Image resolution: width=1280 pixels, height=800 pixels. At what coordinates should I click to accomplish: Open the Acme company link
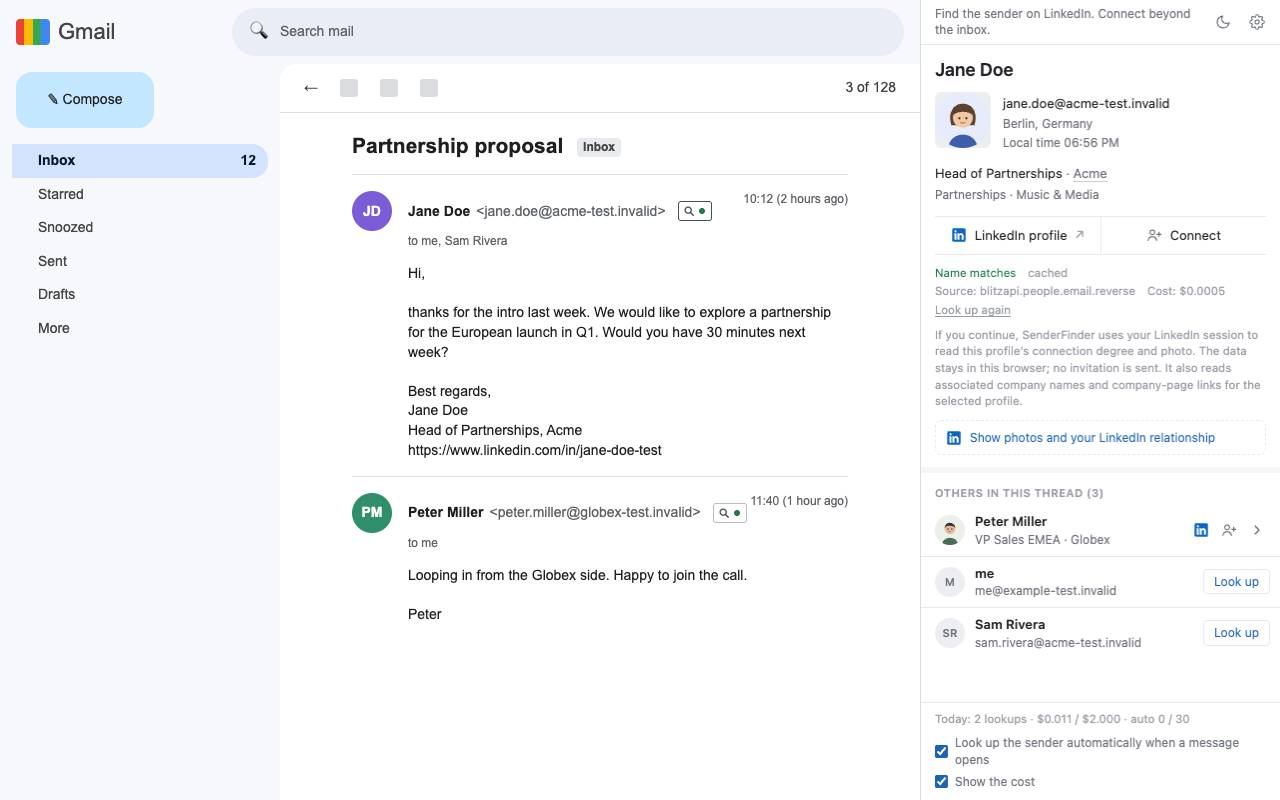[x=1090, y=174]
